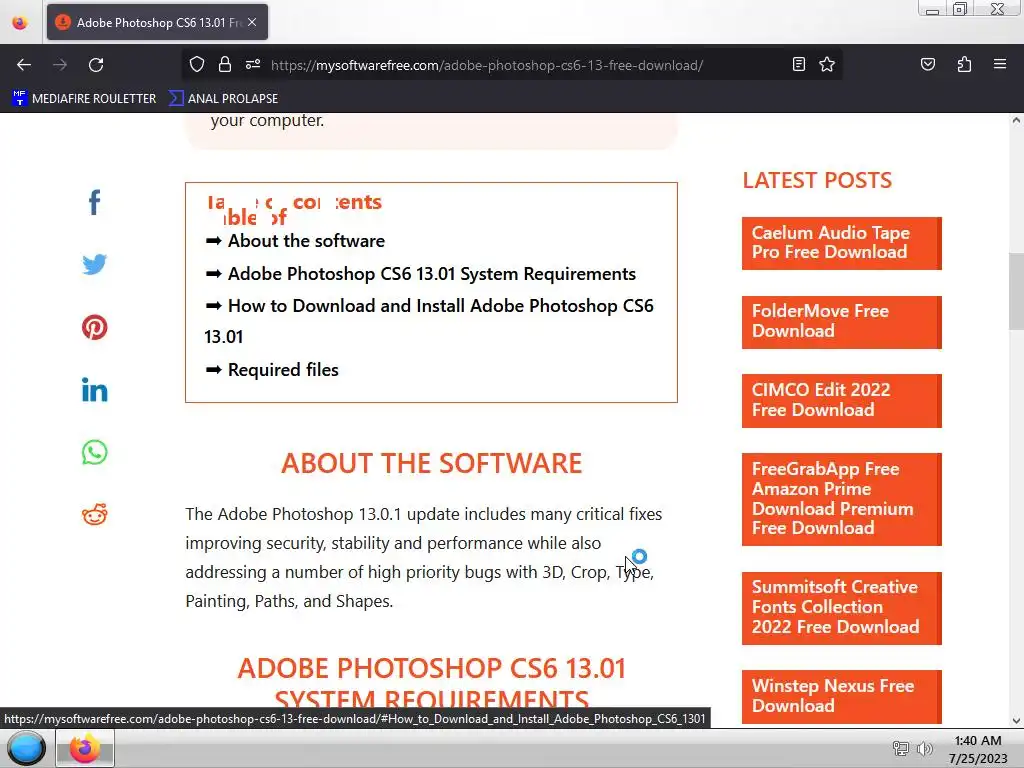Click the Firefox taskbar button
This screenshot has width=1024, height=768.
[84, 748]
